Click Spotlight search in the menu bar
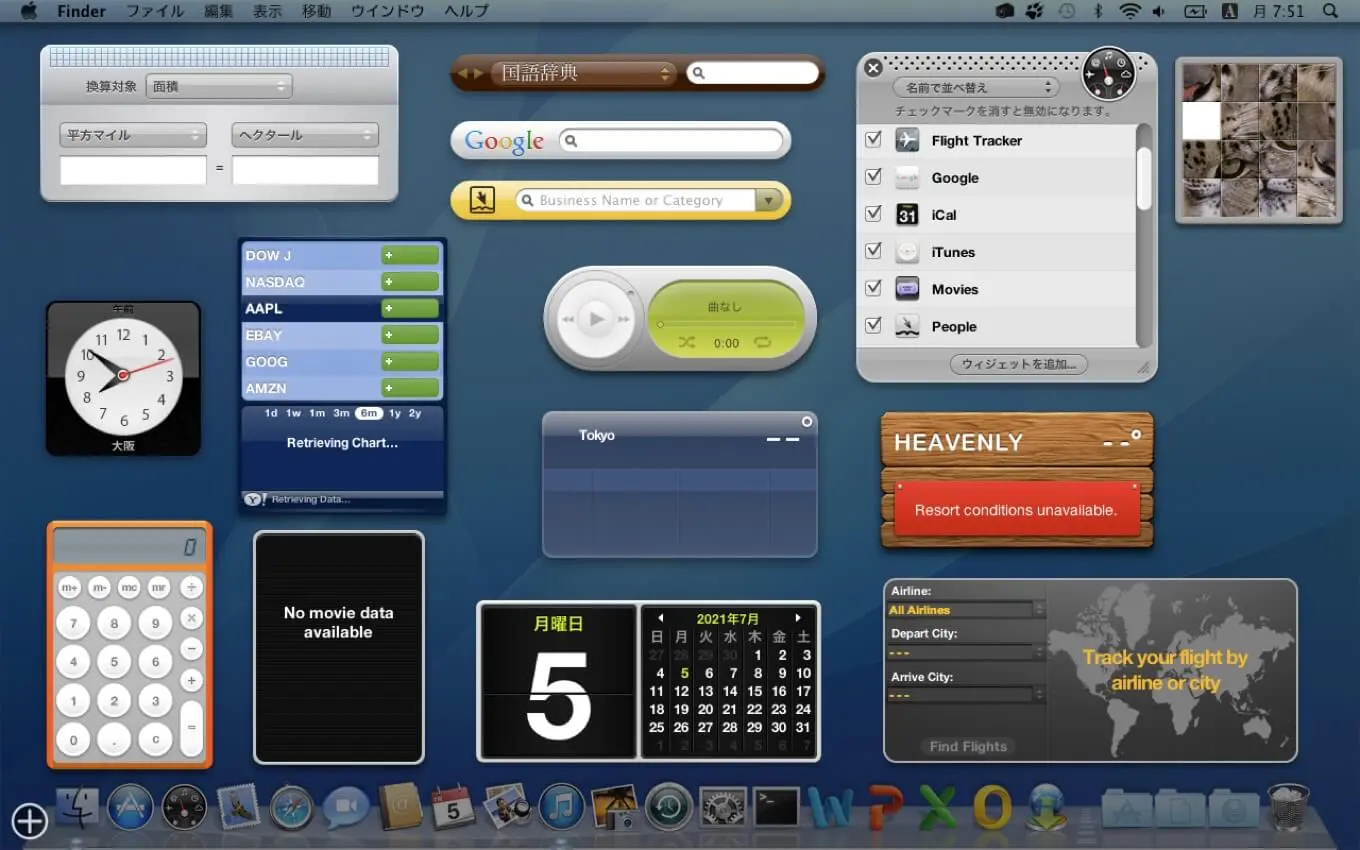Screen dimensions: 1360x850 (1330, 11)
